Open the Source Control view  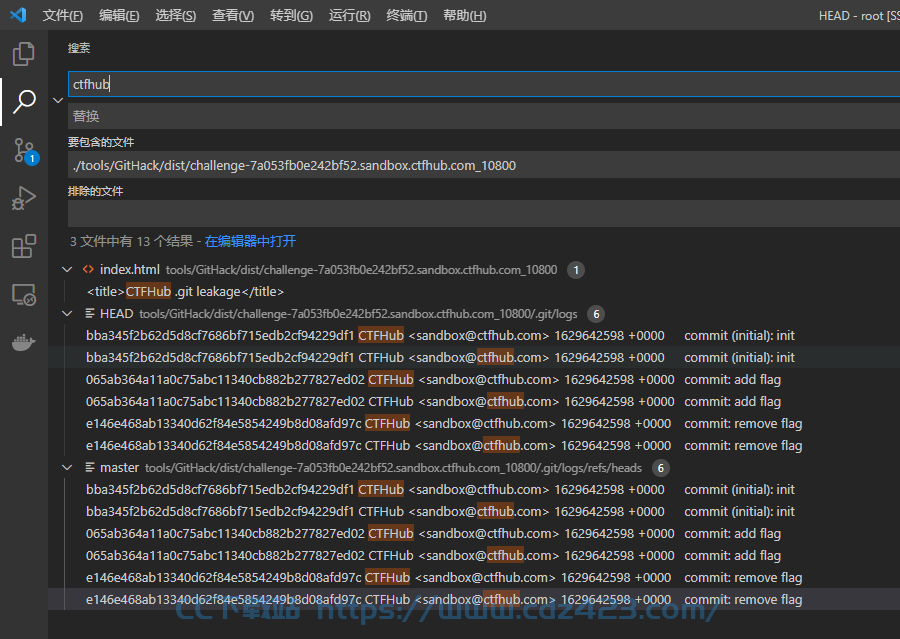click(x=25, y=150)
